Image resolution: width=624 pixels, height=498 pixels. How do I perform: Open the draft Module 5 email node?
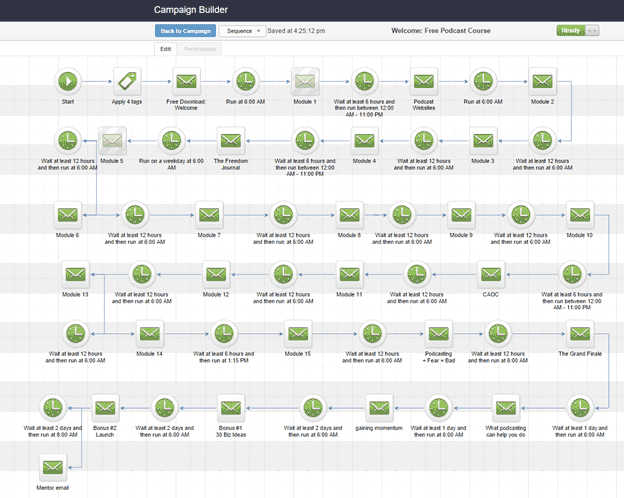[112, 141]
